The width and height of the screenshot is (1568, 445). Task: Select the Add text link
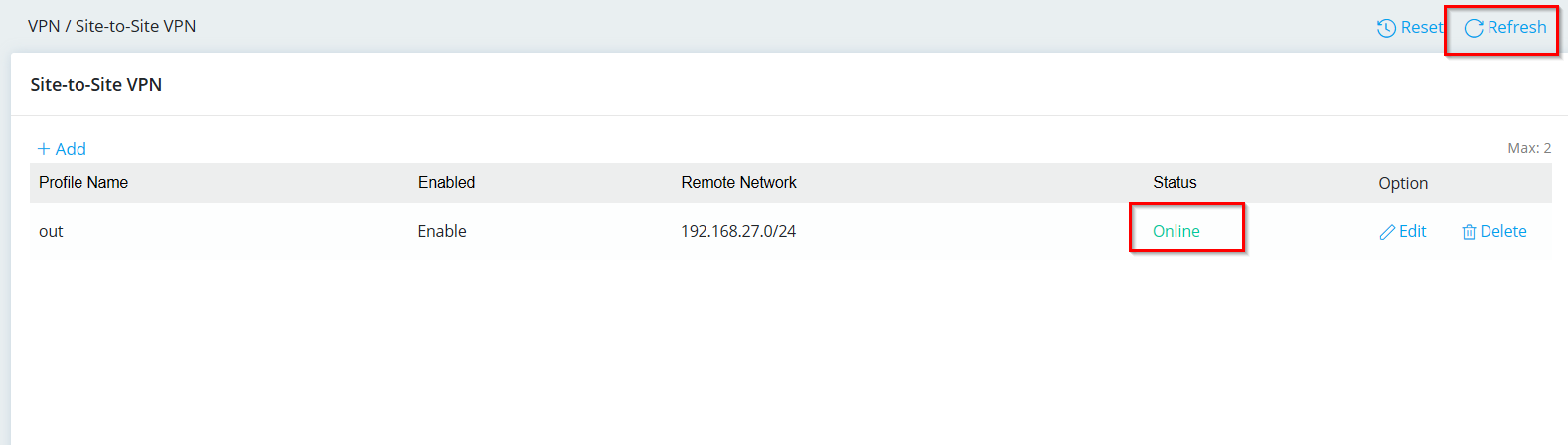click(x=71, y=149)
